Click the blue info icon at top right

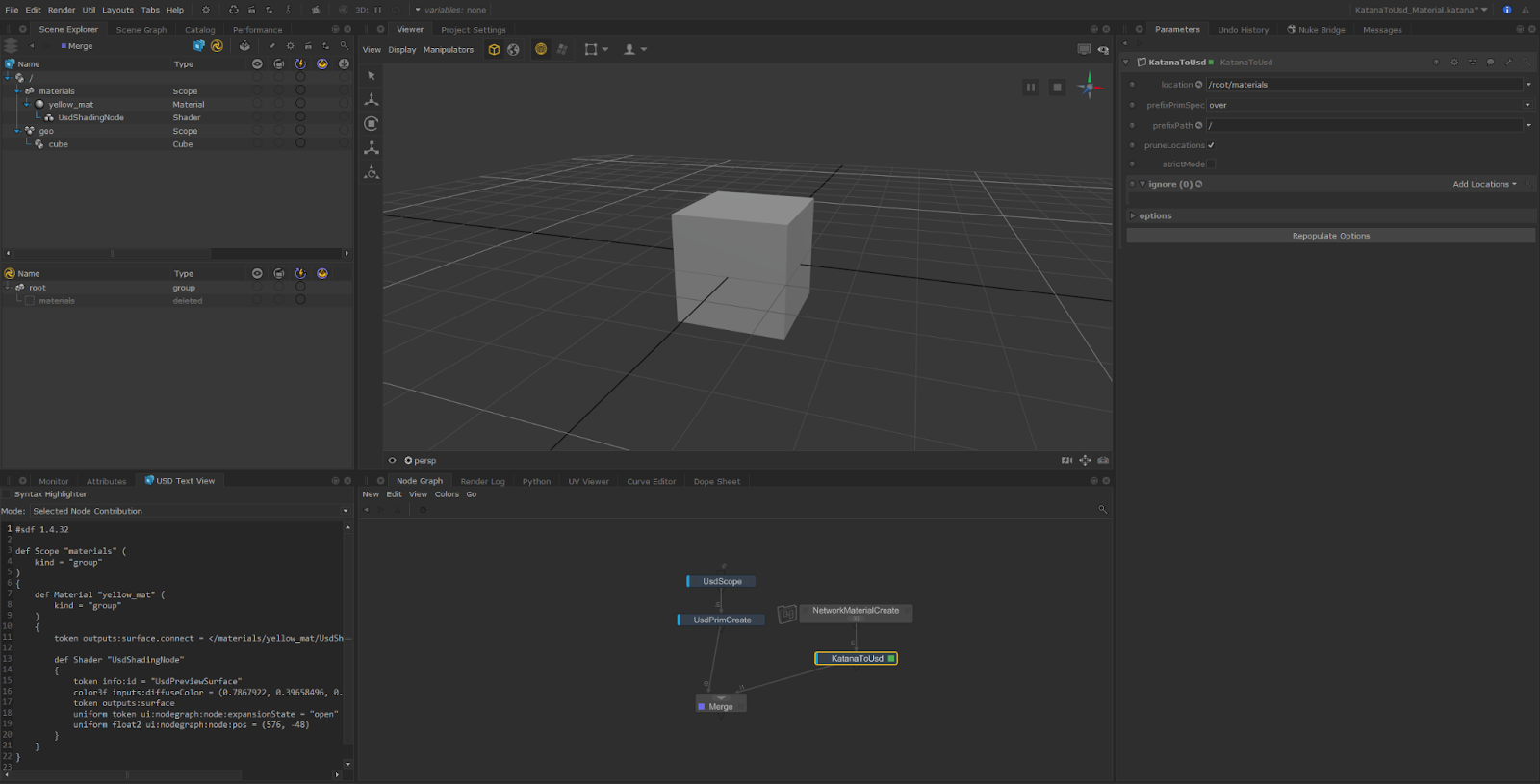pos(1507,10)
